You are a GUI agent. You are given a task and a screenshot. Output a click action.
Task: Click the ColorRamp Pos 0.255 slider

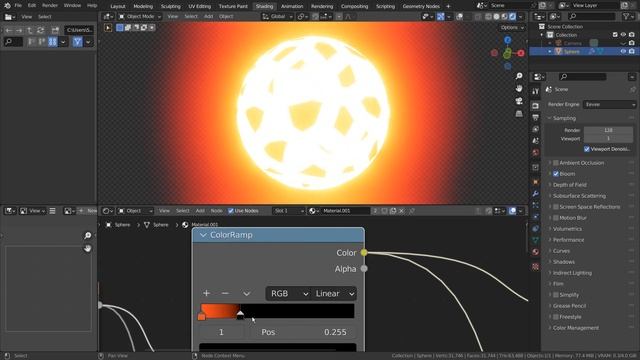(304, 332)
